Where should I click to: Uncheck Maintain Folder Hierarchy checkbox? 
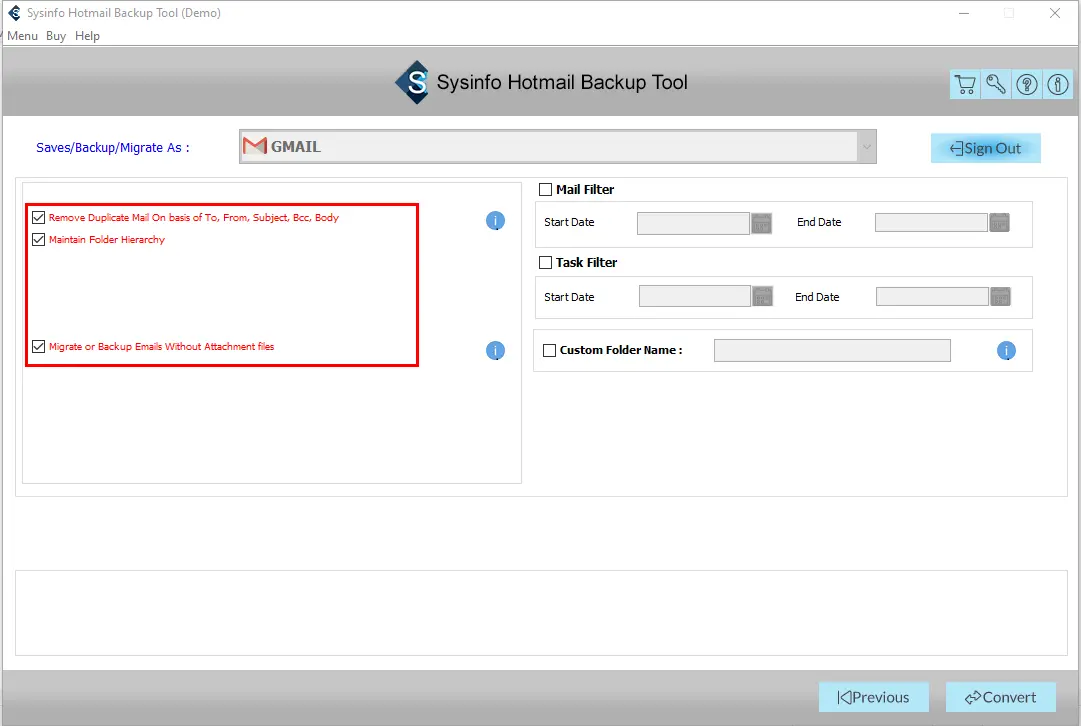click(x=39, y=239)
